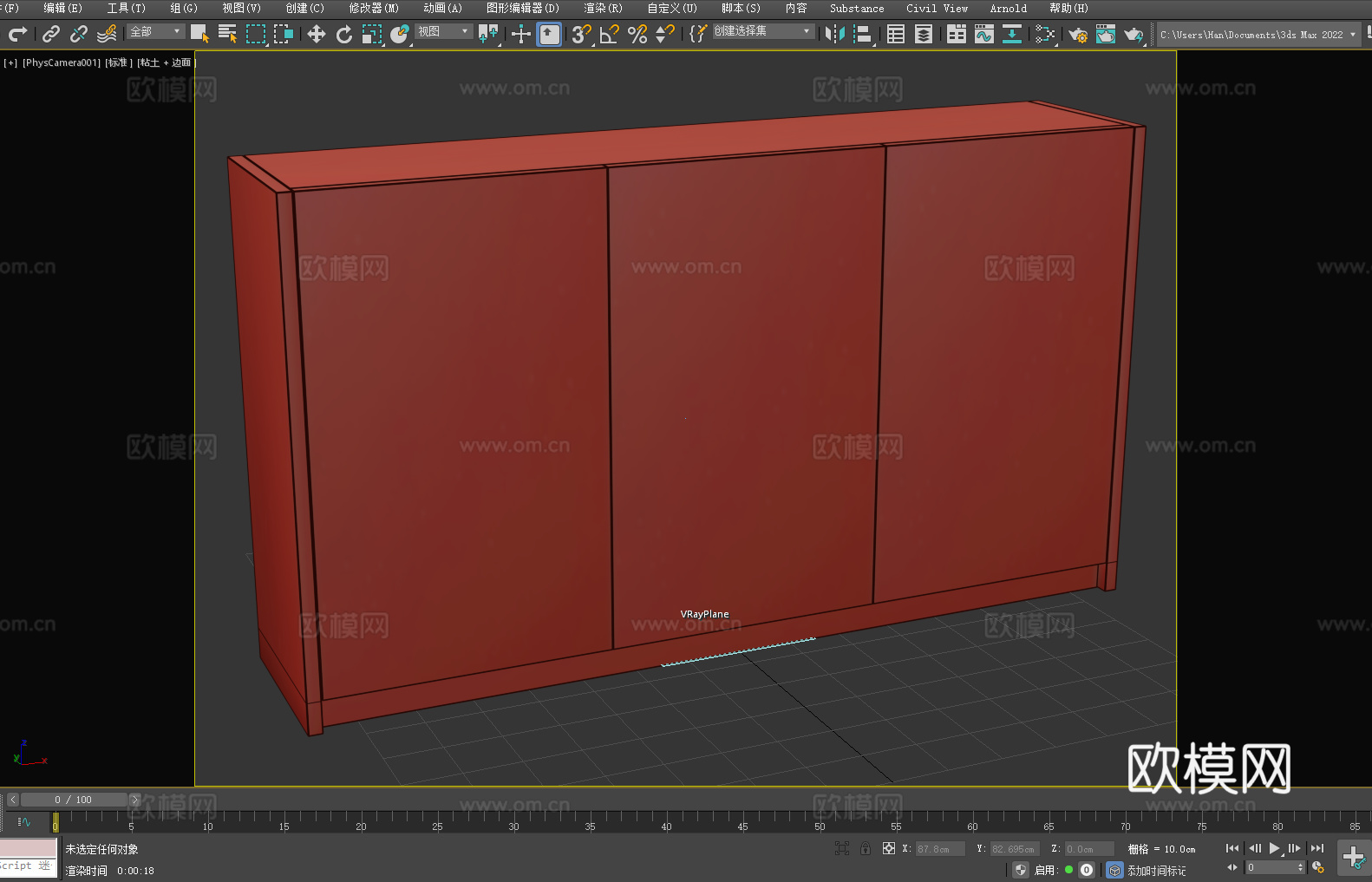Click the Y coordinate field
The width and height of the screenshot is (1372, 882).
[x=1015, y=849]
